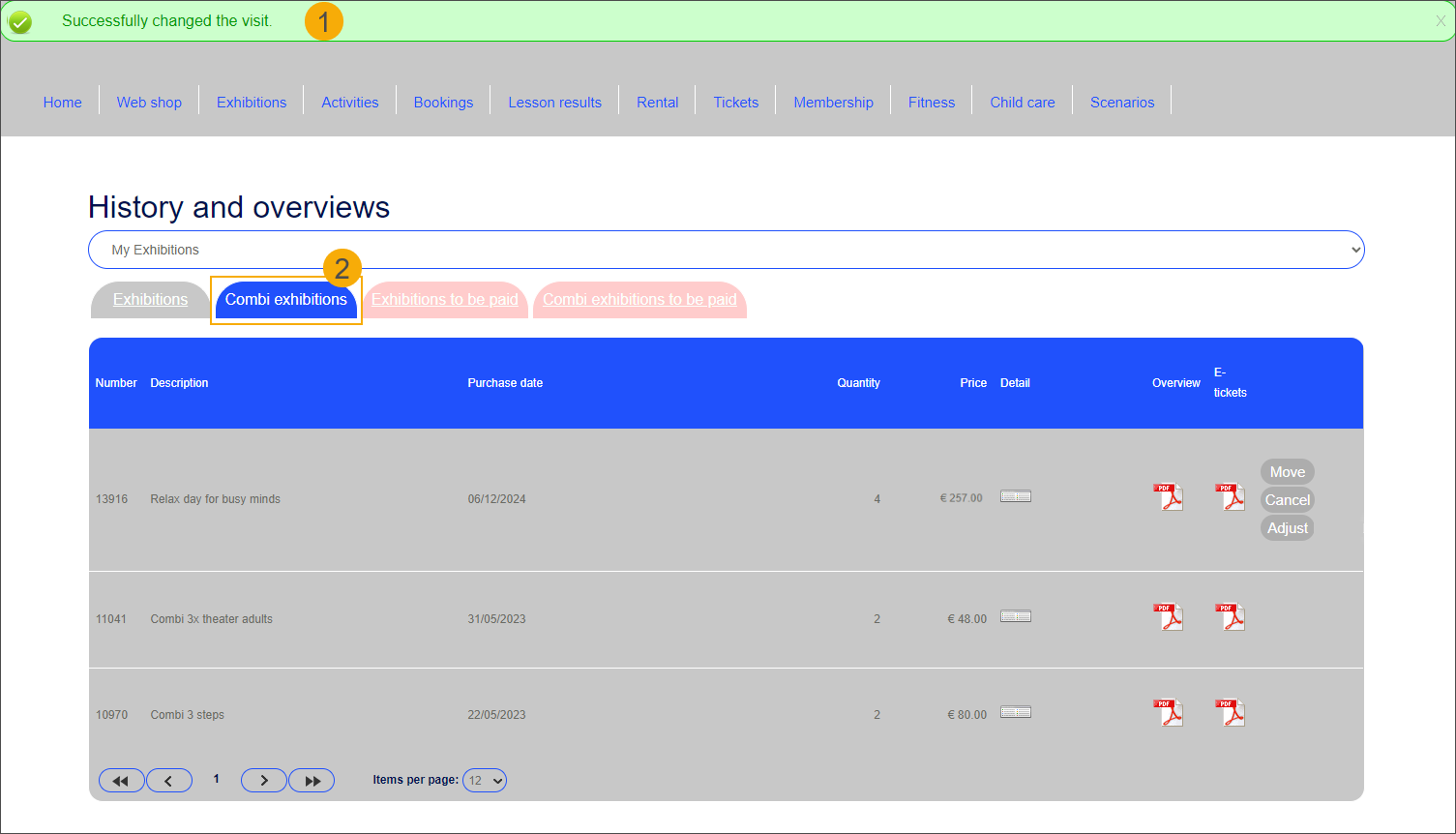Go to the next page arrow

pos(263,781)
